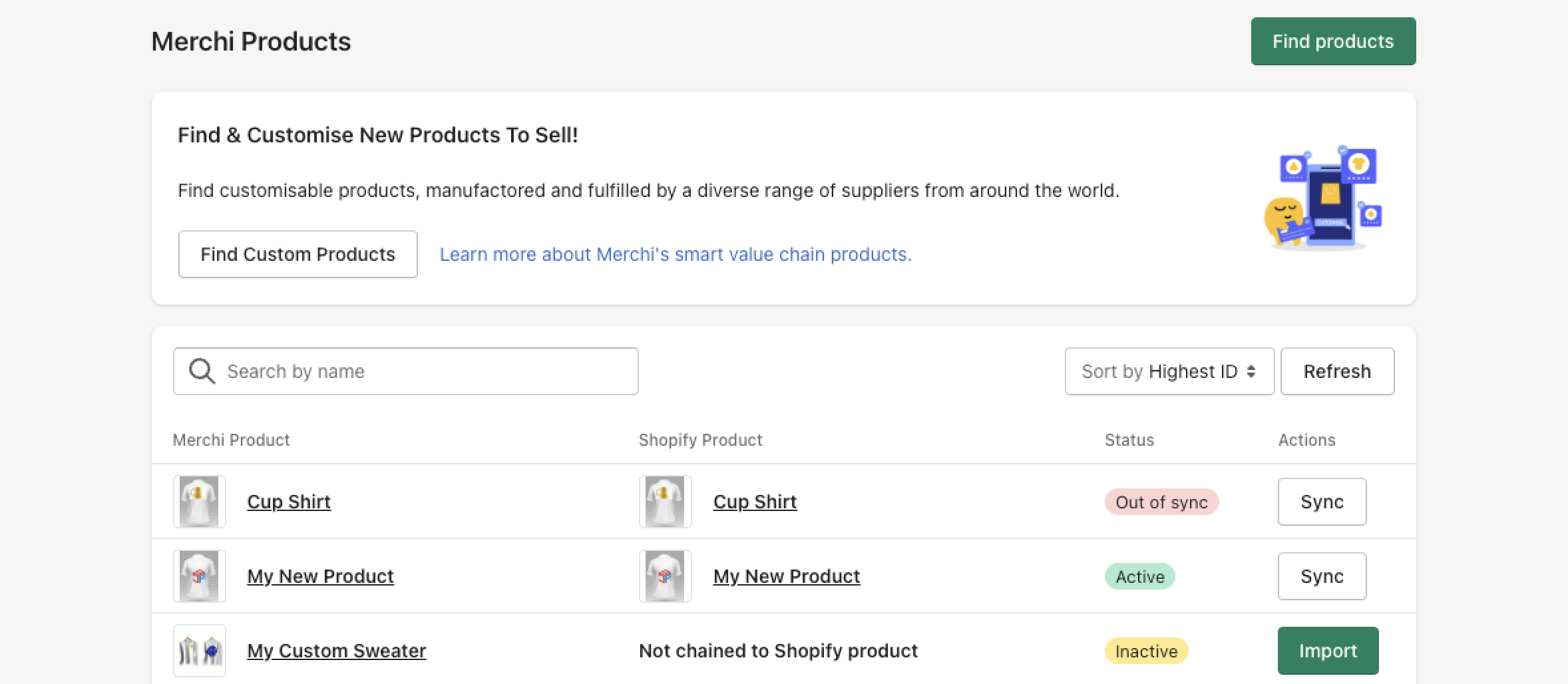Click the My Custom Sweater product thumbnail
Screen dimensions: 1568x684
199,650
